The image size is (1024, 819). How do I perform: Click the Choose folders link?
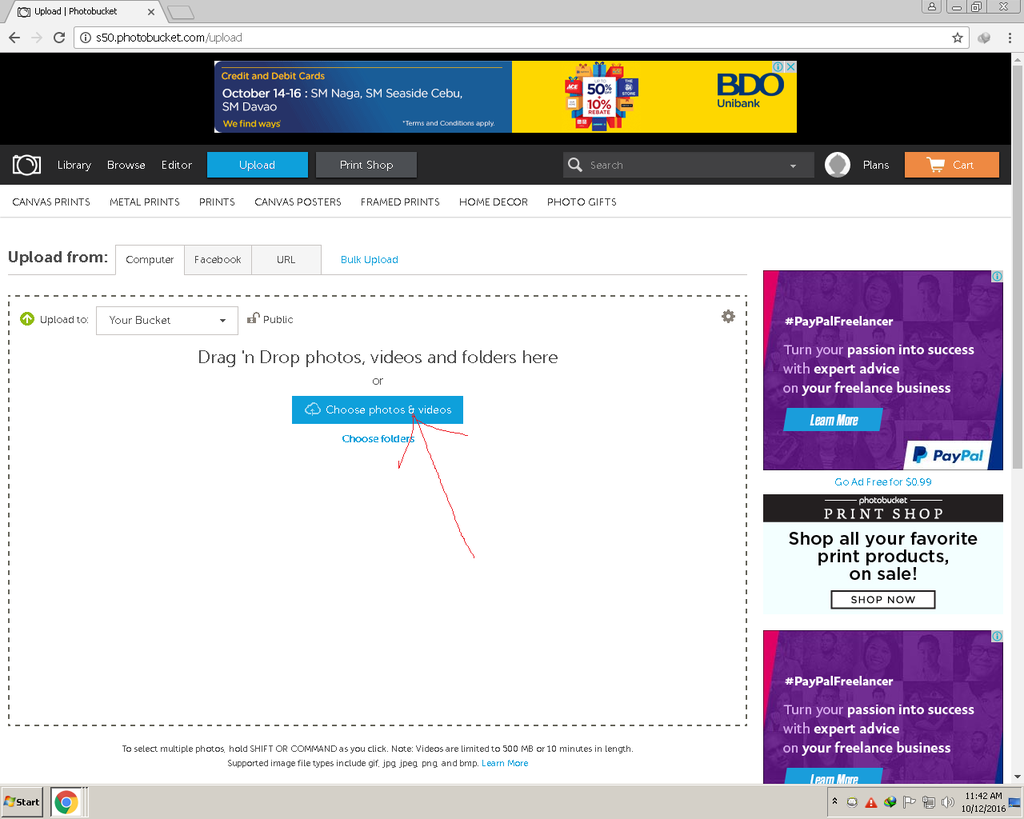tap(377, 439)
